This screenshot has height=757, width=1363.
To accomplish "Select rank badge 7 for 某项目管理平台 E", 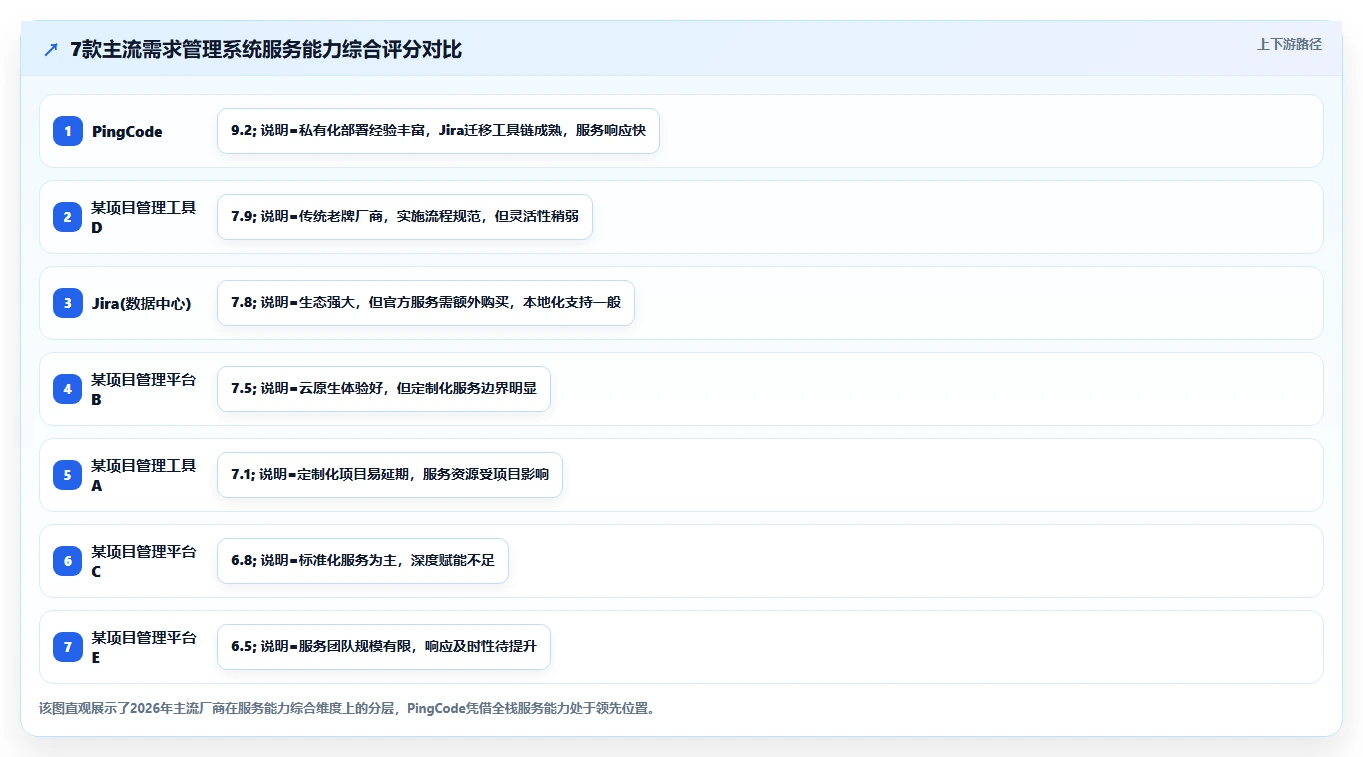I will pos(68,647).
